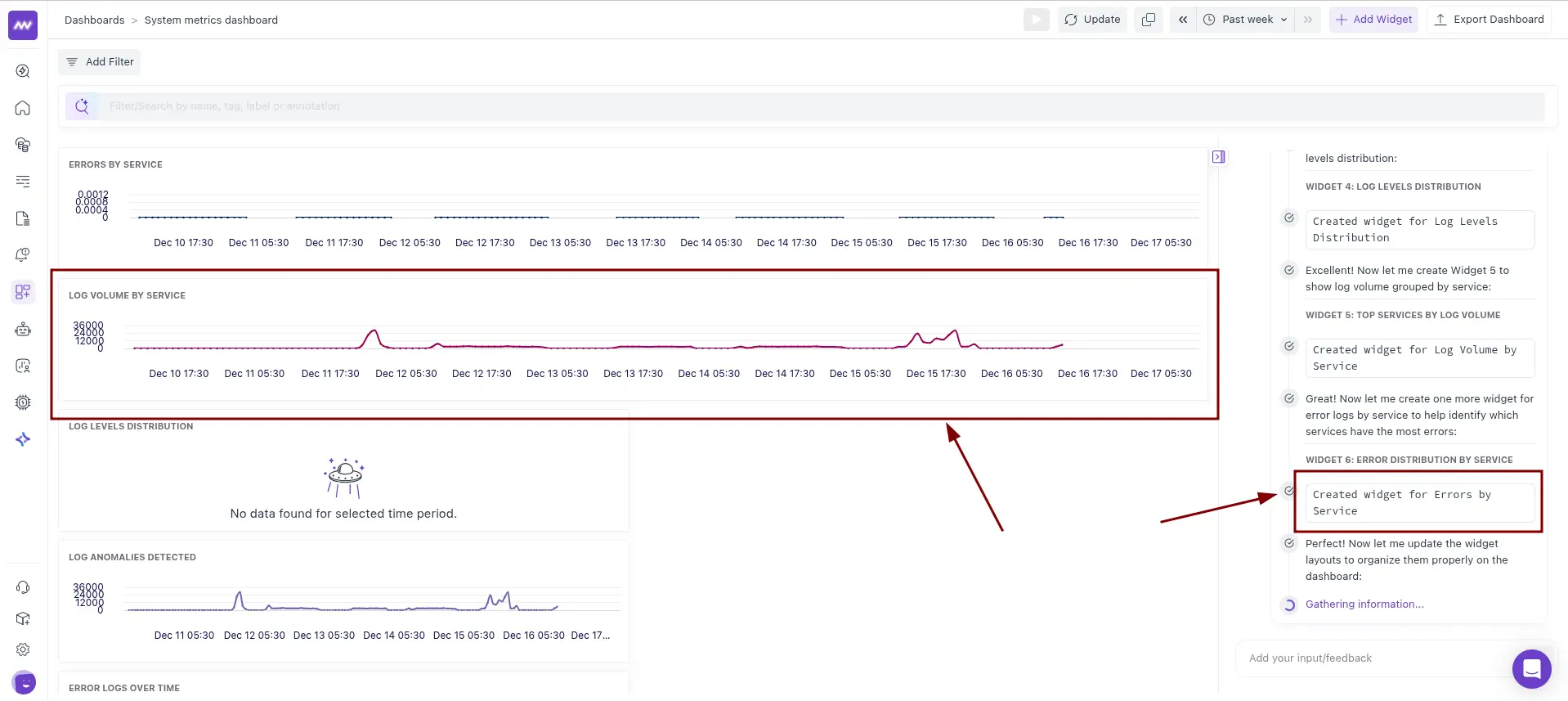Open the Dashboards icon in sidebar
1568x701 pixels.
point(23,292)
